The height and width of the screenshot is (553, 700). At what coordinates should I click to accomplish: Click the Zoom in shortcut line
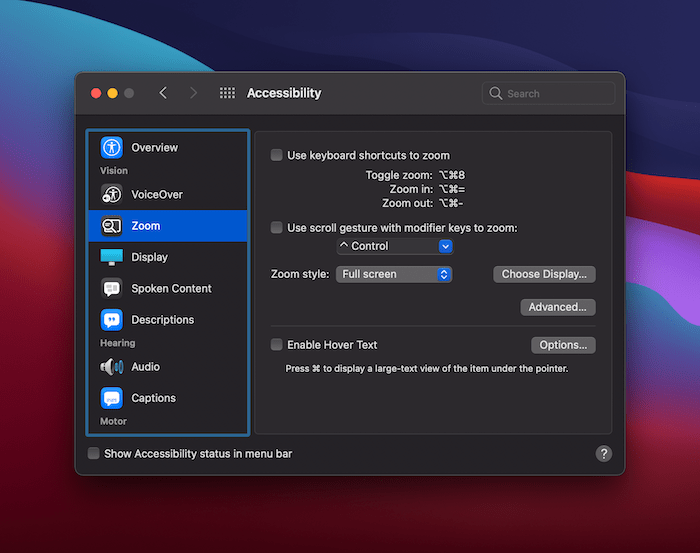(427, 189)
